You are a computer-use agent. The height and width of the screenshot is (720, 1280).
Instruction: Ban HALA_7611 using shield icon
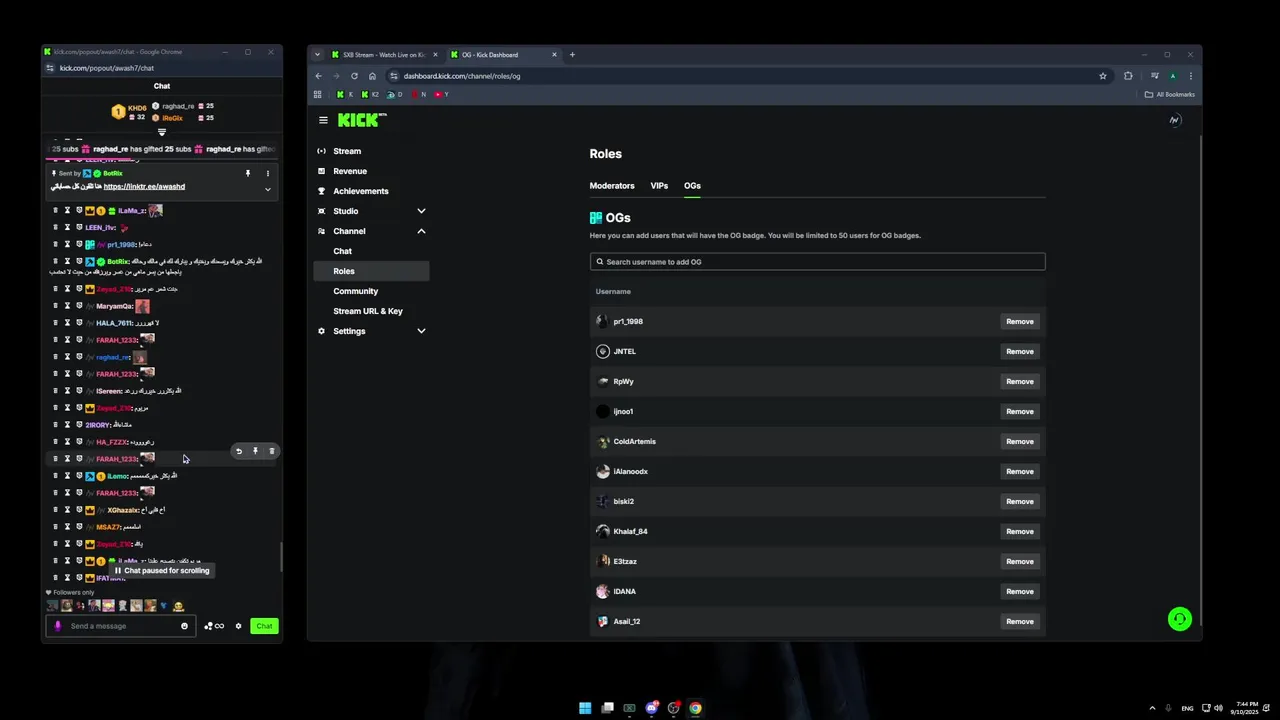click(x=79, y=323)
